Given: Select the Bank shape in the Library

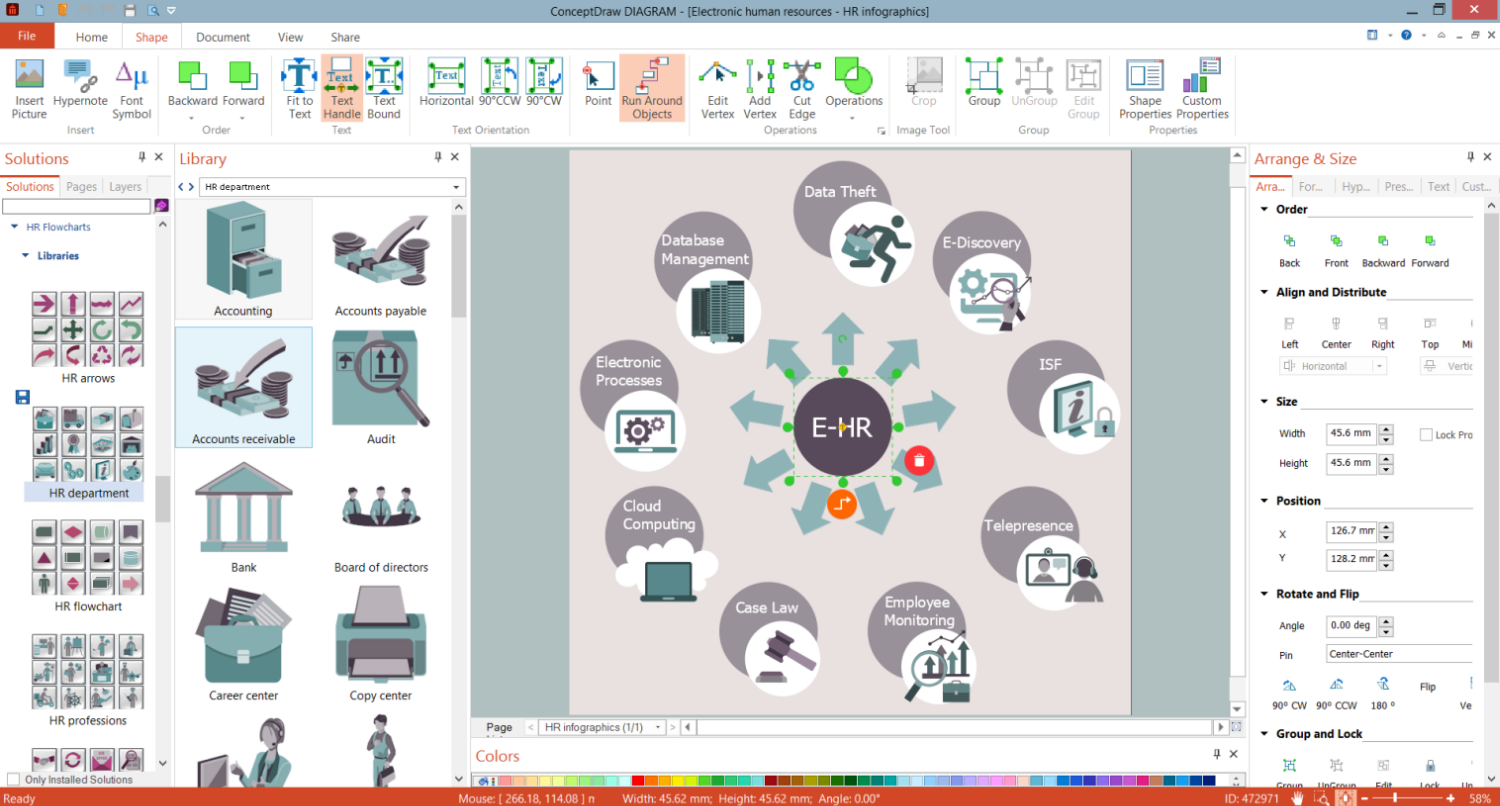Looking at the screenshot, I should pos(243,518).
